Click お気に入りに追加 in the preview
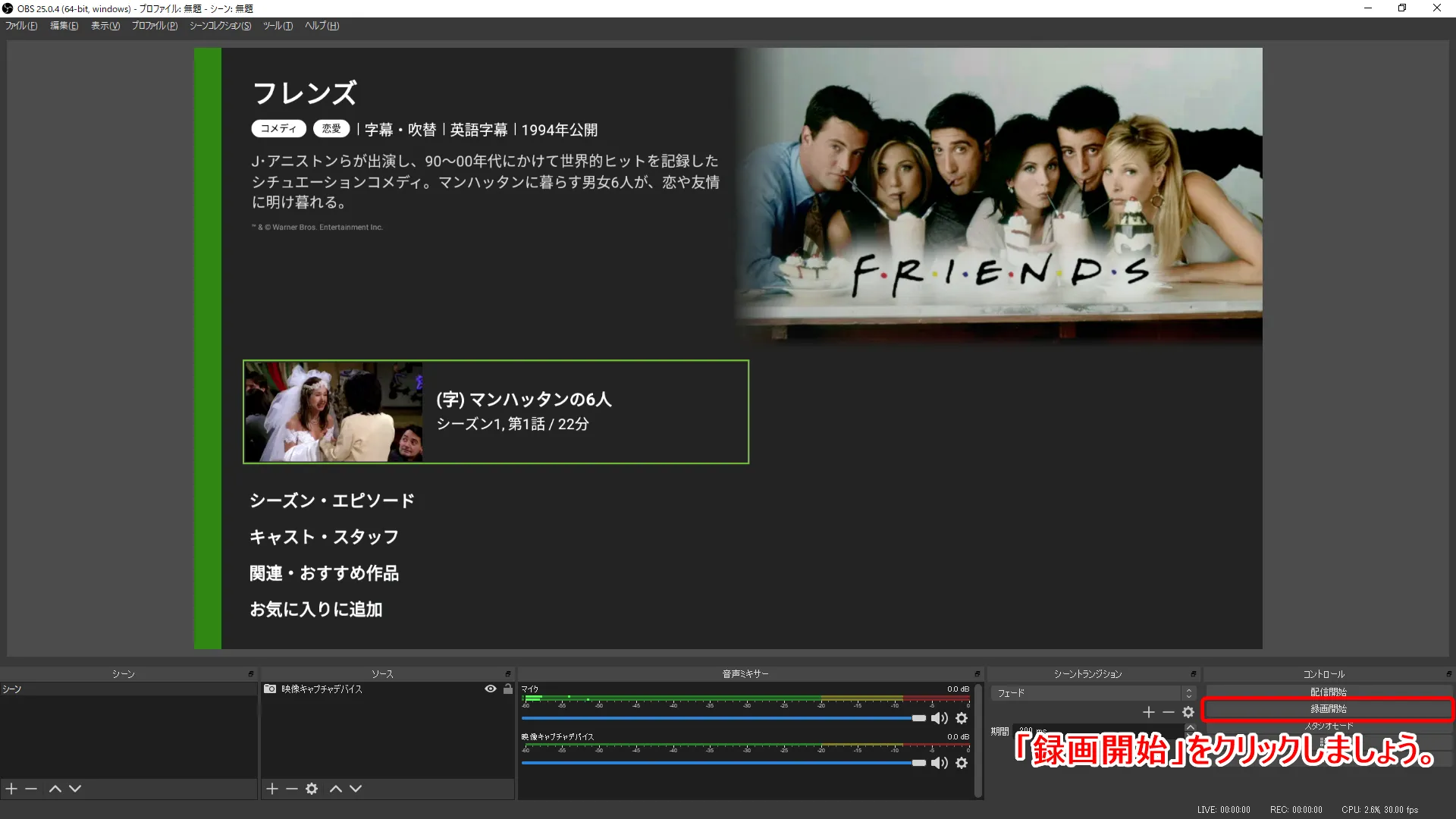Image resolution: width=1456 pixels, height=819 pixels. click(316, 610)
